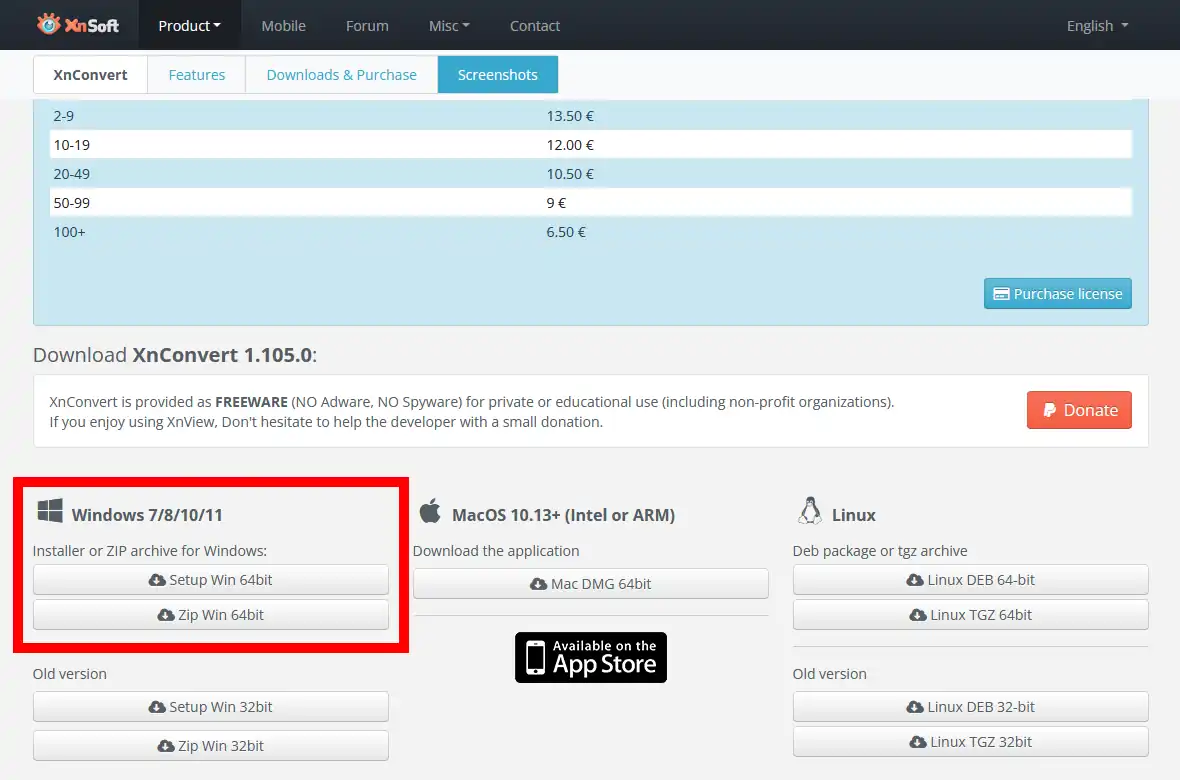This screenshot has height=780, width=1180.
Task: Switch to the Features tab
Action: pyautogui.click(x=196, y=75)
